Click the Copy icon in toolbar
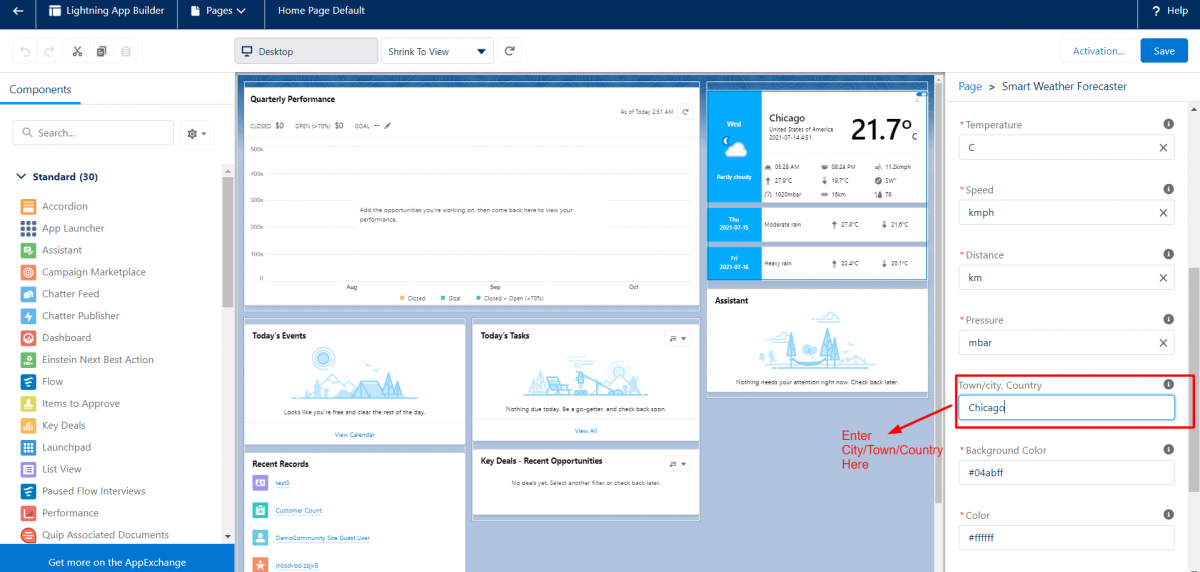This screenshot has width=1200, height=572. click(102, 51)
